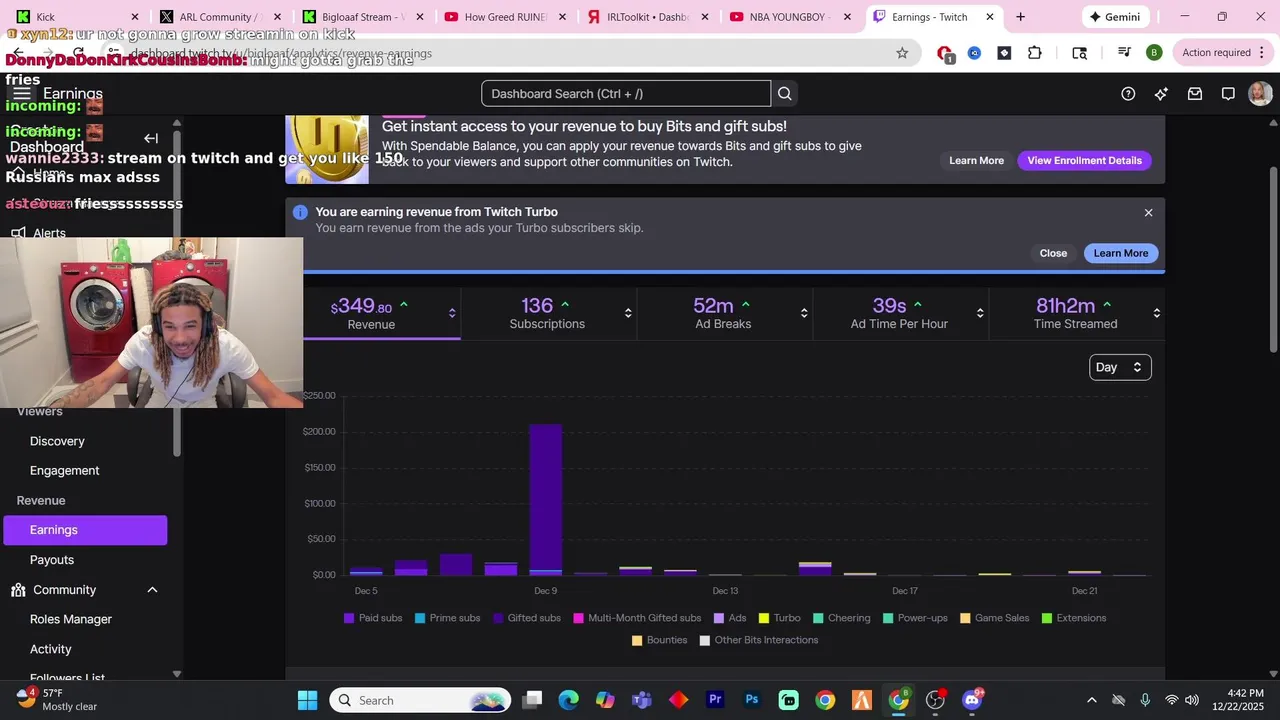Open the Chrome profile B icon
The width and height of the screenshot is (1280, 720).
[1154, 53]
